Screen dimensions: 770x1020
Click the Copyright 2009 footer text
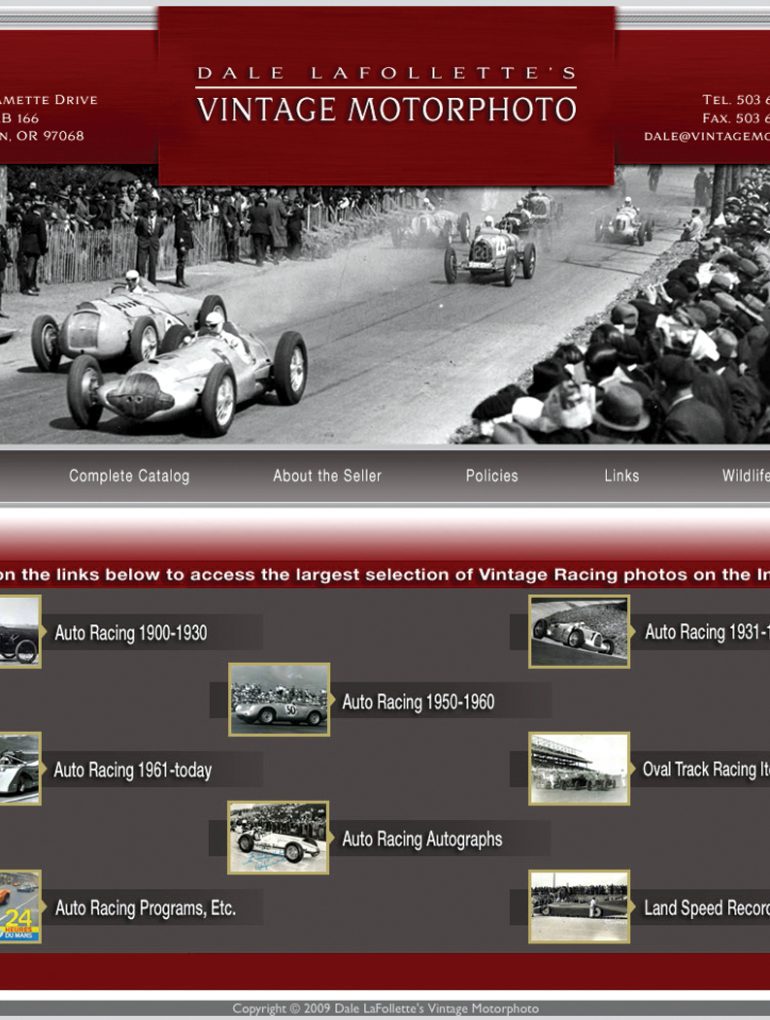tap(386, 1009)
